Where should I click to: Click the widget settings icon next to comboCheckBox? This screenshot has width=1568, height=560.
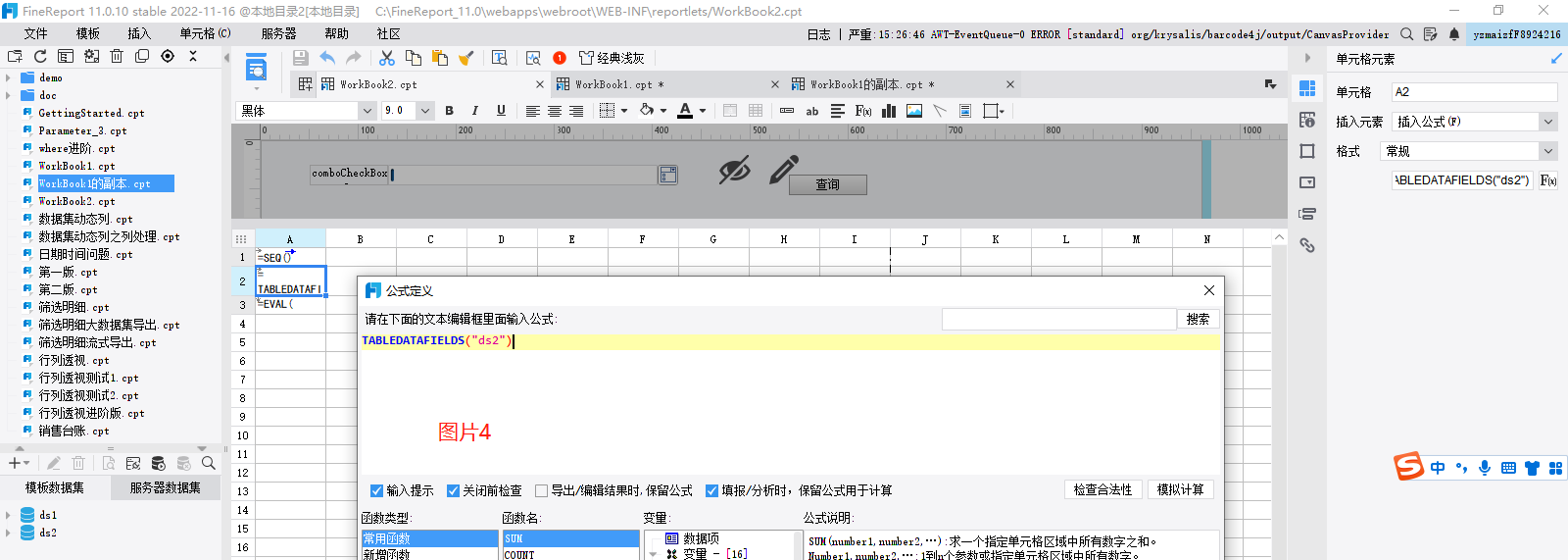point(668,175)
